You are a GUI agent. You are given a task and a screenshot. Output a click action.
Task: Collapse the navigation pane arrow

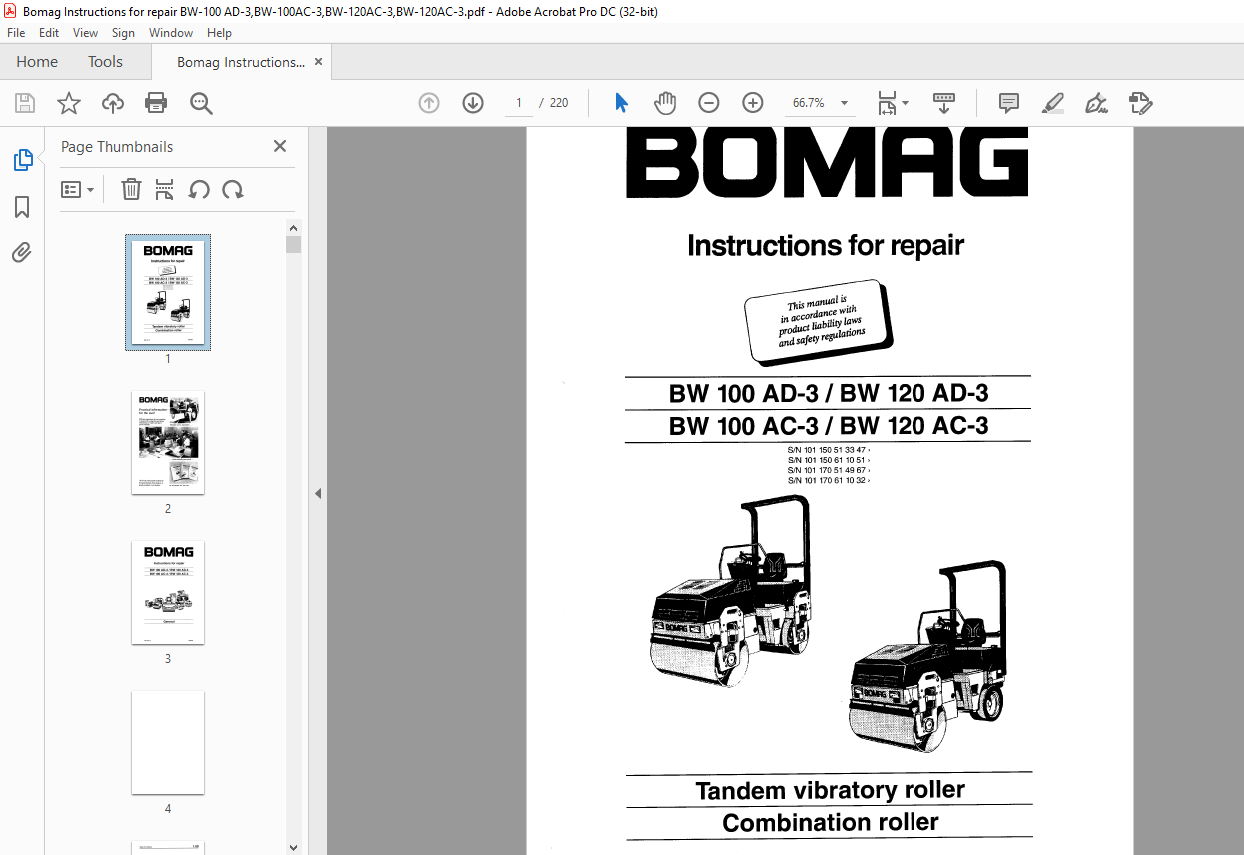(317, 493)
